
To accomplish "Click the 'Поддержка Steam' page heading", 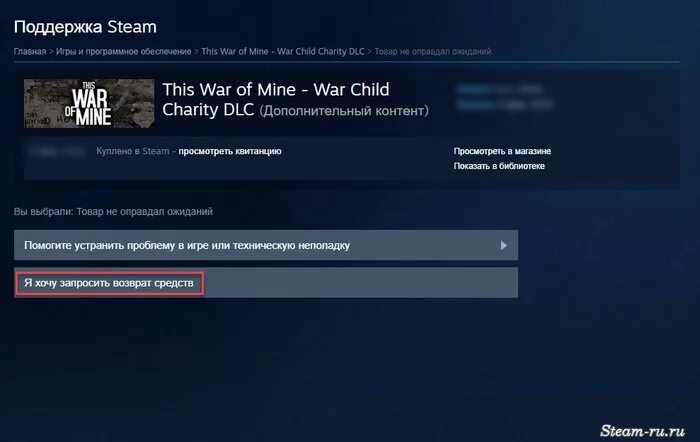I will [x=85, y=27].
